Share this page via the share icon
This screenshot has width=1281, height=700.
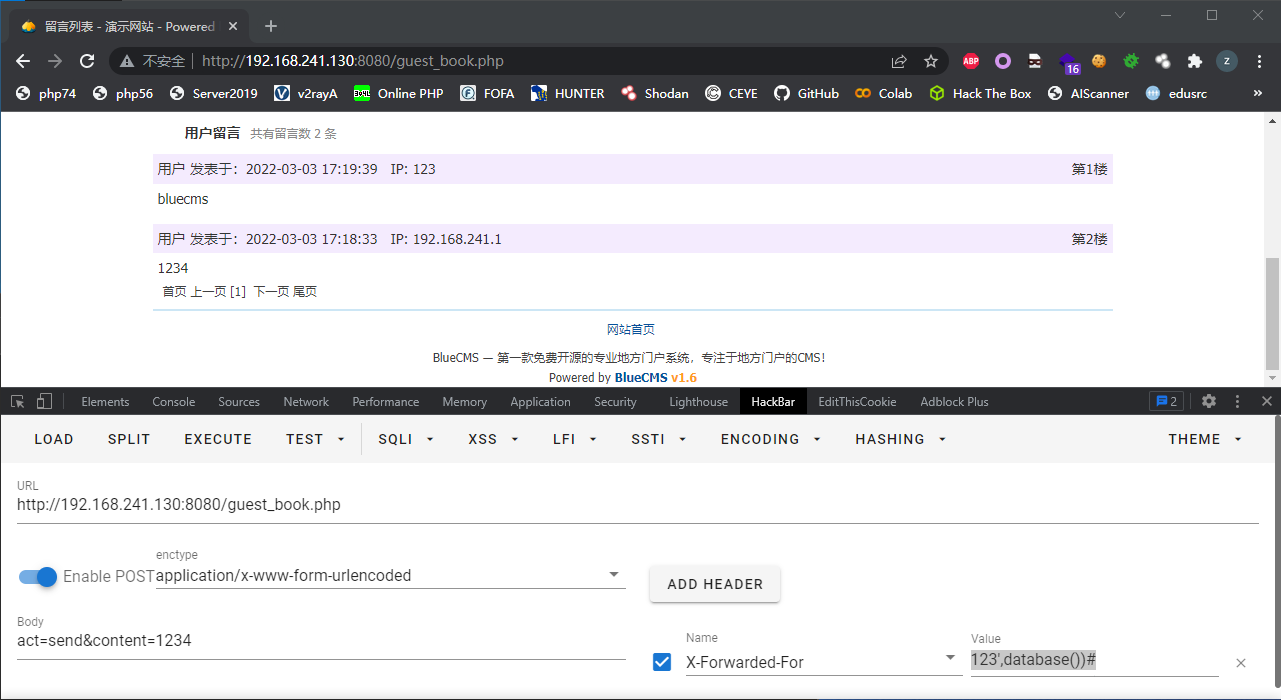click(899, 61)
